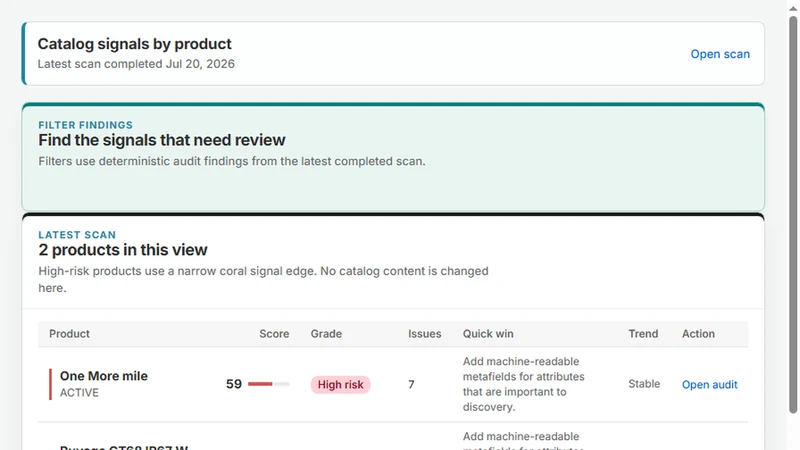Click the ACTIVE status under One More mile
The width and height of the screenshot is (800, 450).
tap(79, 393)
